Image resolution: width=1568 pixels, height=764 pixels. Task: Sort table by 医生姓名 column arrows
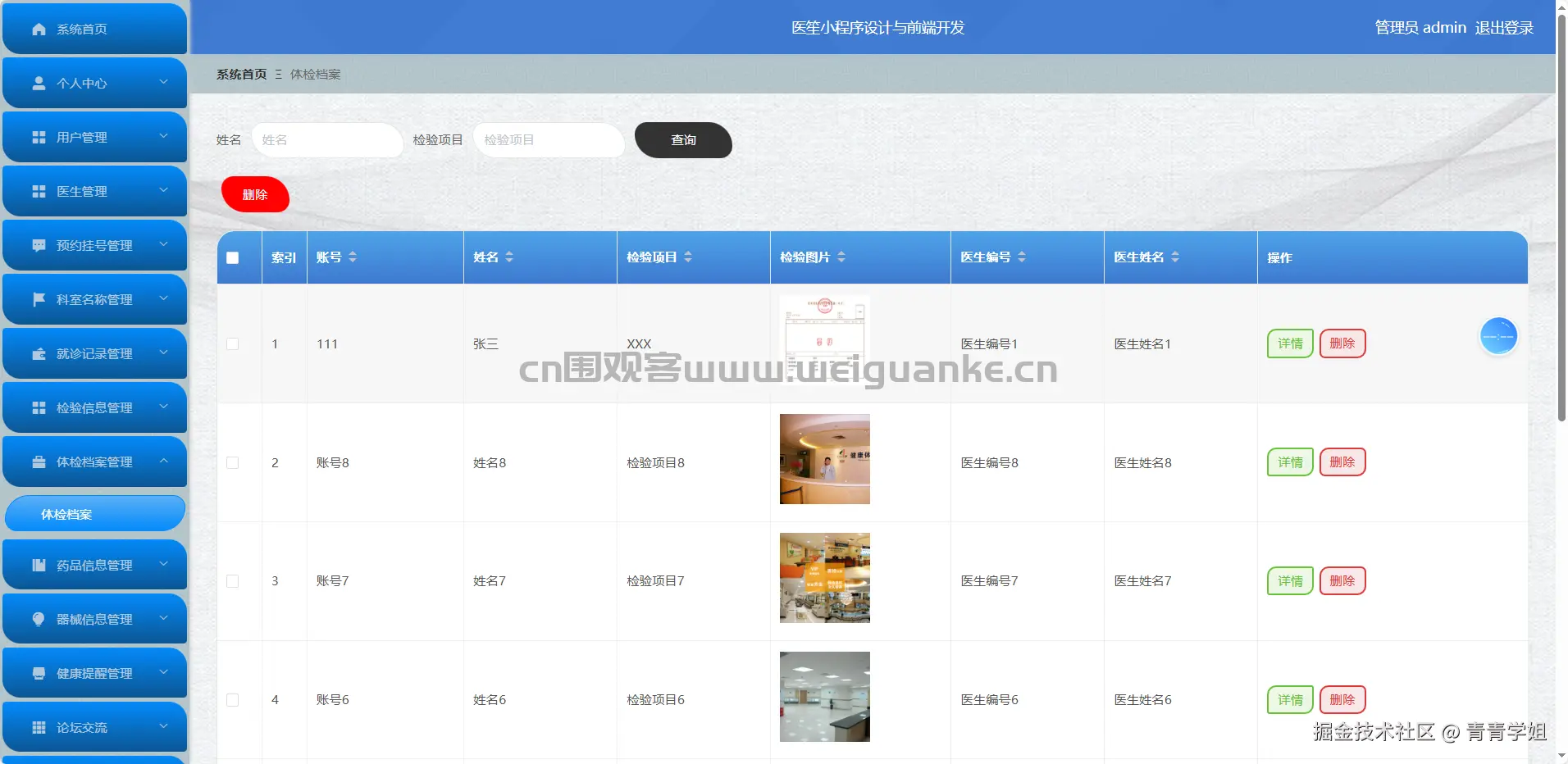coord(1175,257)
